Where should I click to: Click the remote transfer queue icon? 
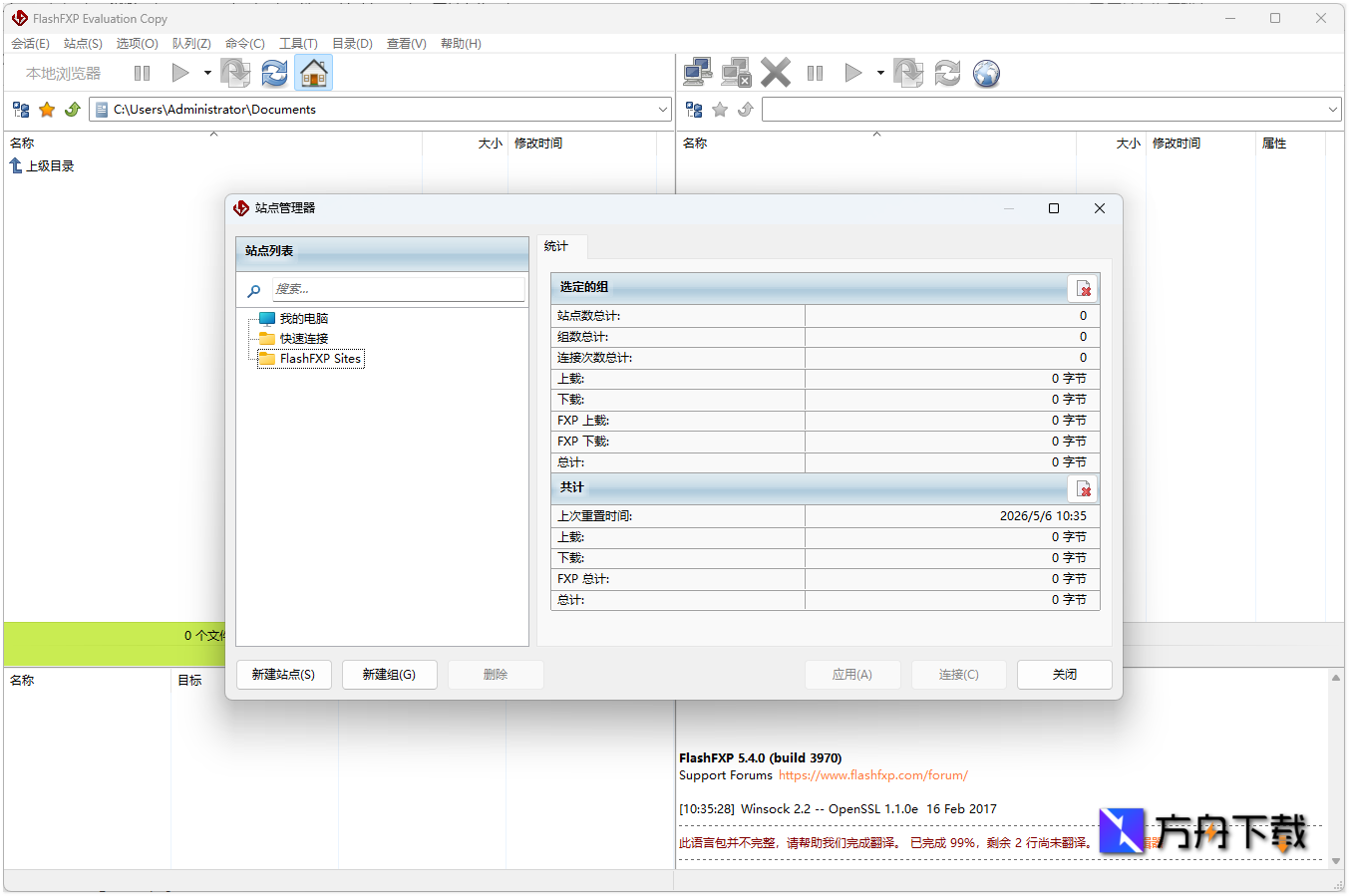coord(908,73)
